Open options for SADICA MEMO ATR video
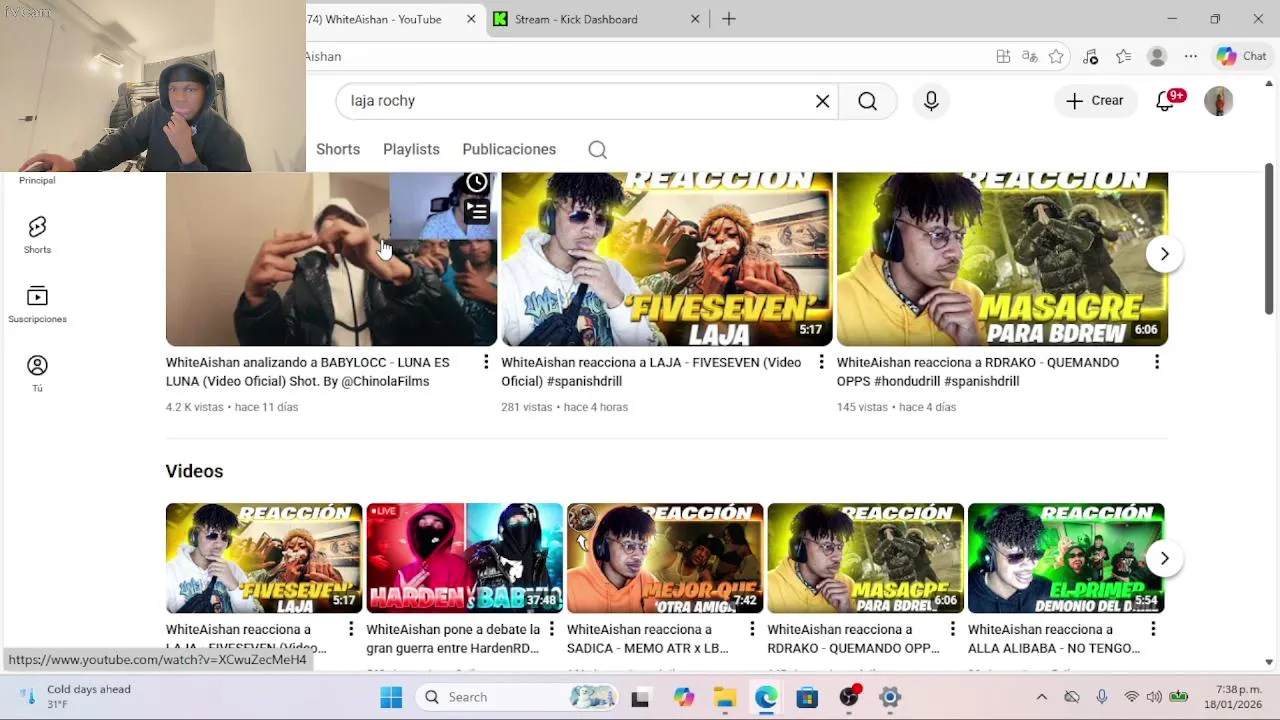This screenshot has height=720, width=1280. pyautogui.click(x=752, y=629)
